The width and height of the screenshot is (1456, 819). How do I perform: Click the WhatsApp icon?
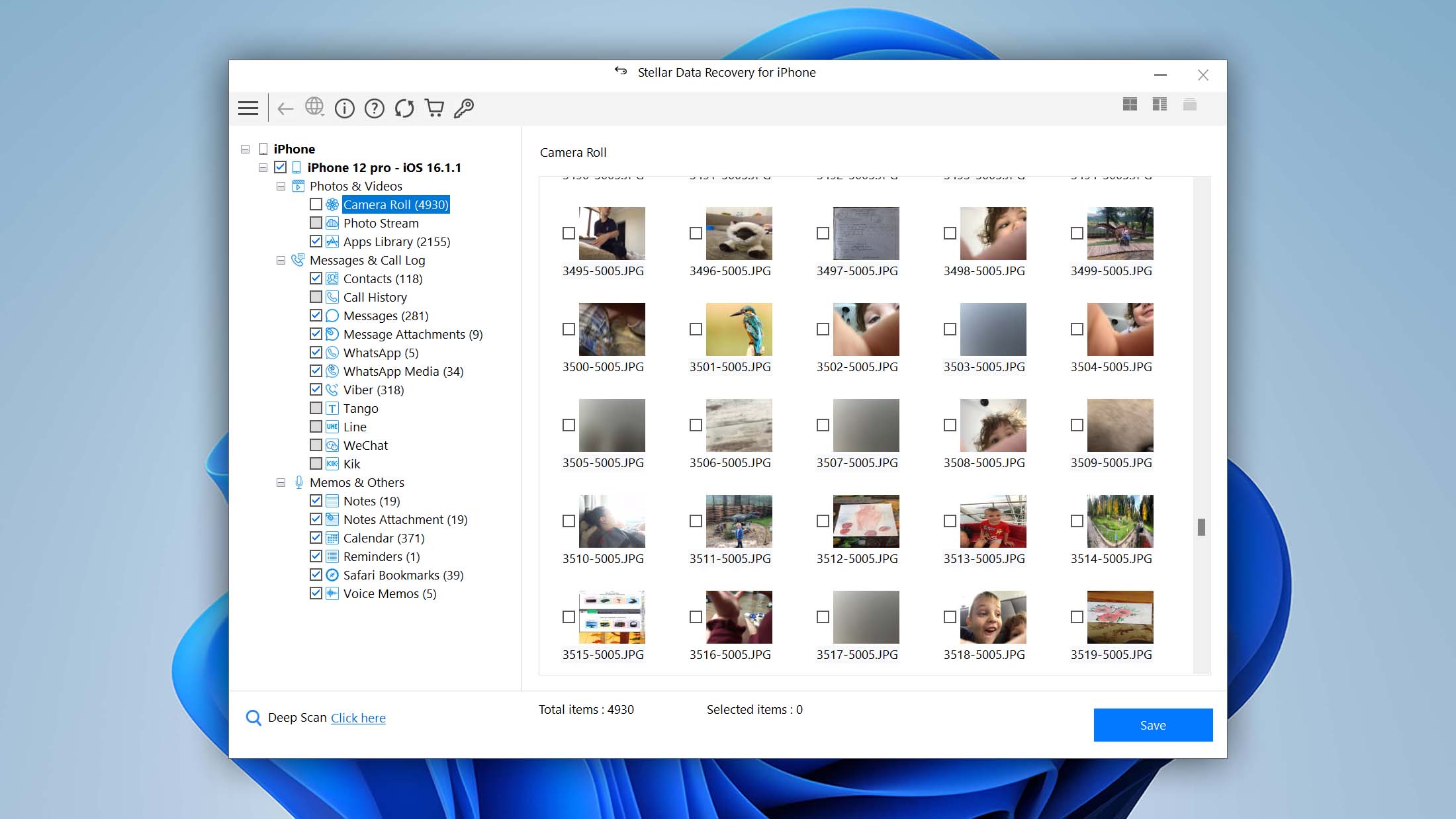(x=332, y=353)
